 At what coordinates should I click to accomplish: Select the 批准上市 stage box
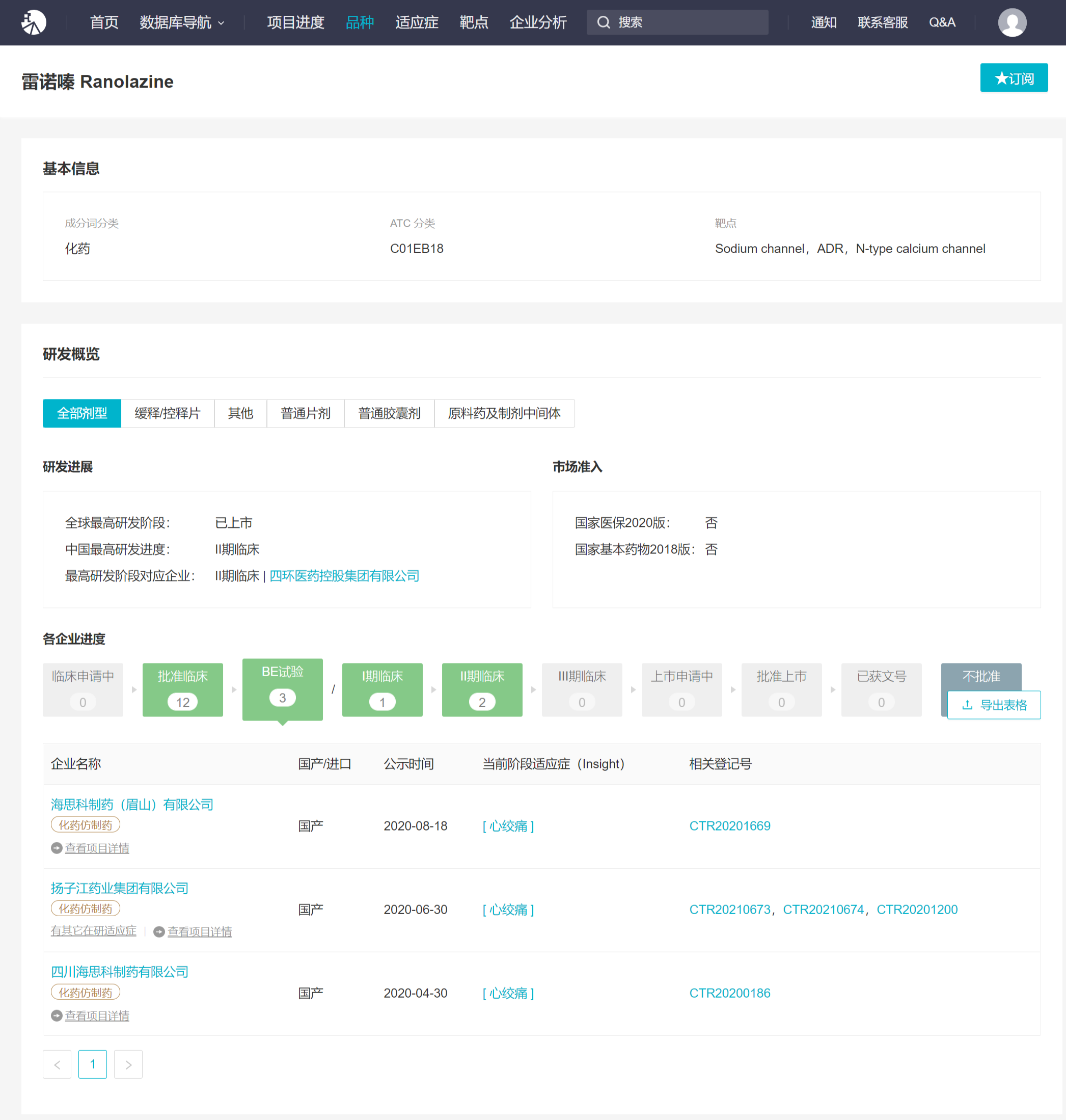(781, 689)
